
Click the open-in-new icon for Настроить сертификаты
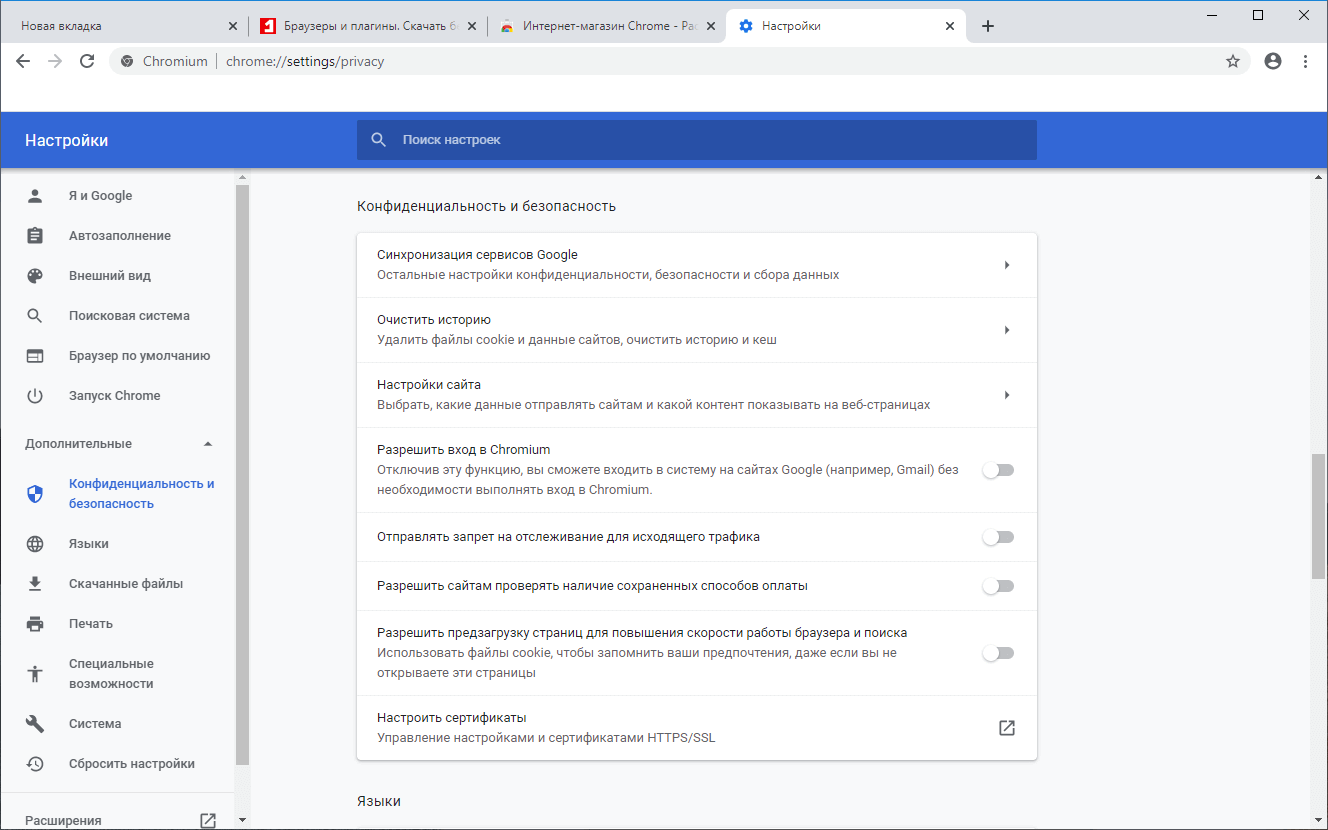[x=1007, y=728]
